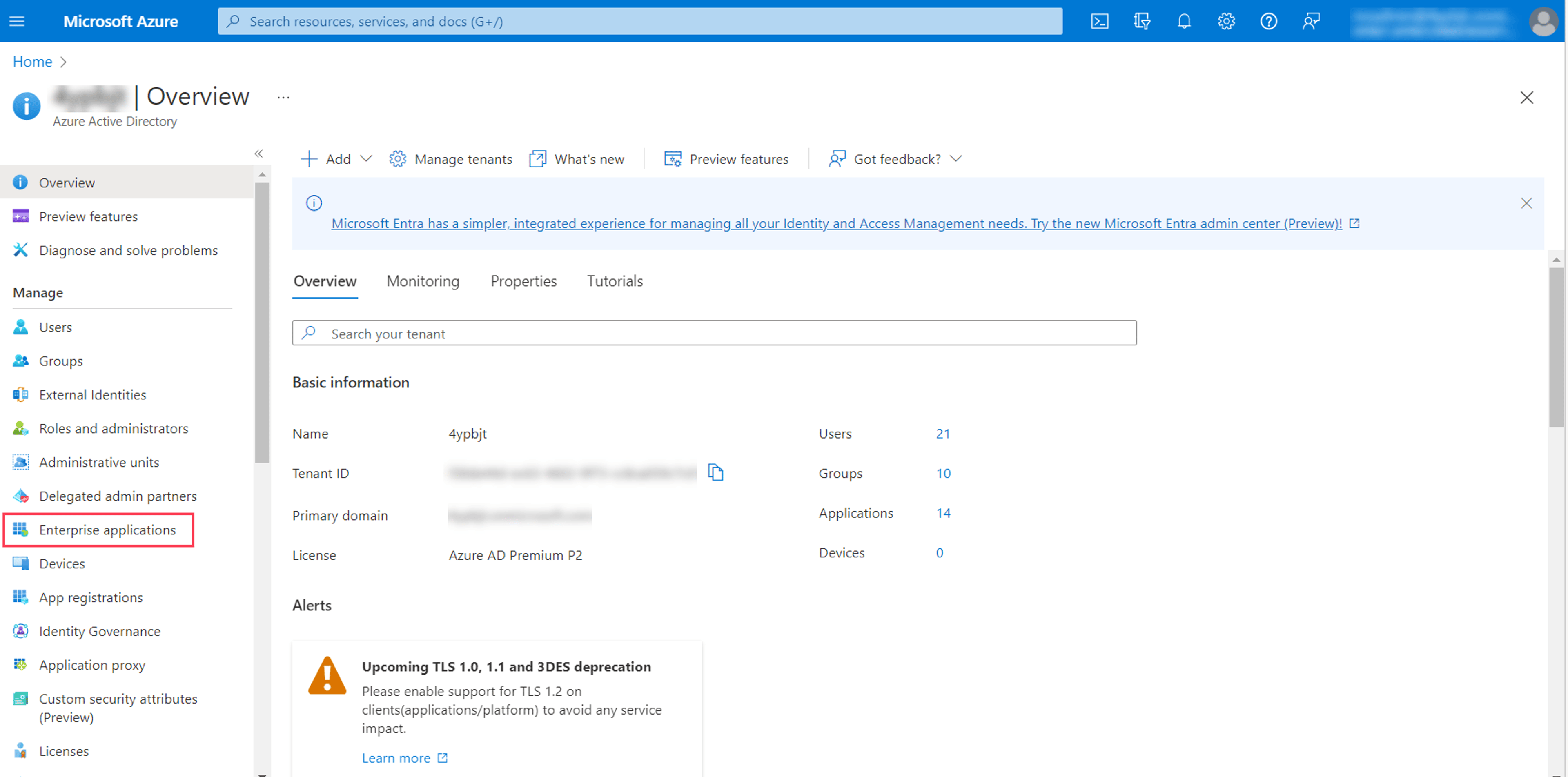Open the portal hamburger menu

point(17,21)
